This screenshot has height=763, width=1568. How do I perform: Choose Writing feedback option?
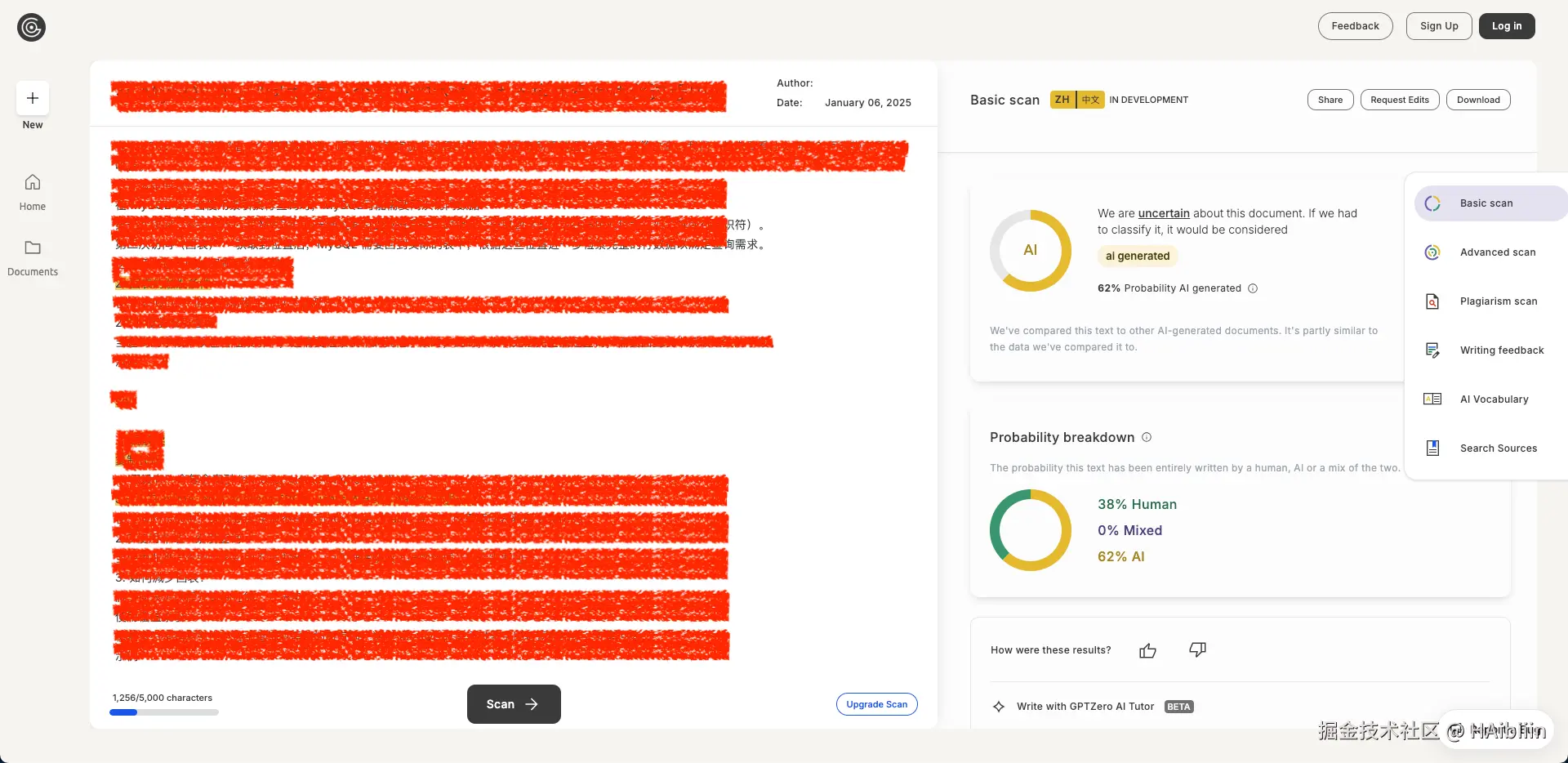(x=1501, y=350)
